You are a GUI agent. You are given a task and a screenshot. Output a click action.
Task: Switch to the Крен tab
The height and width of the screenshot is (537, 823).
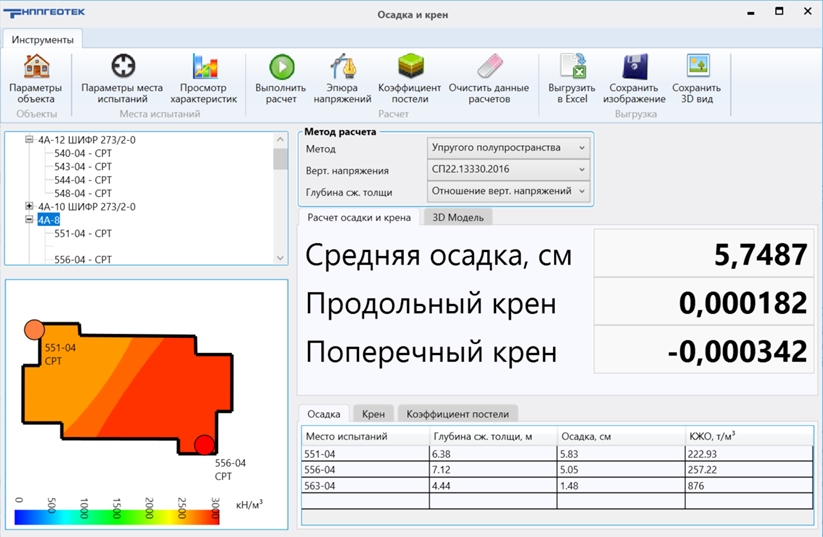(x=373, y=413)
